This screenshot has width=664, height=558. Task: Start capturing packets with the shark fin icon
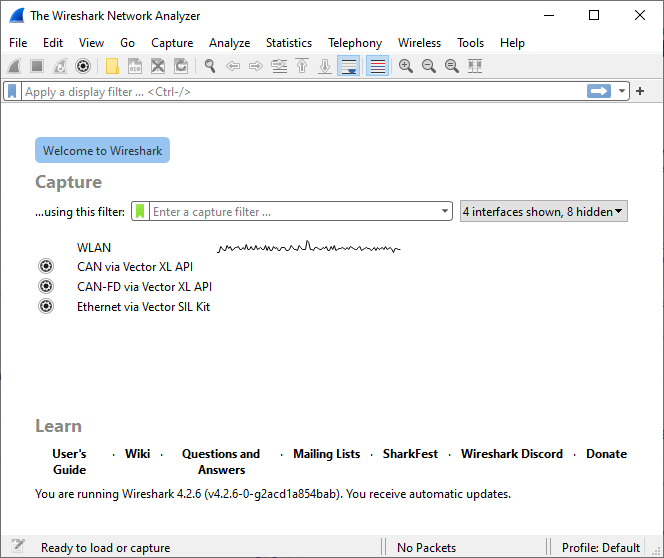coord(14,66)
